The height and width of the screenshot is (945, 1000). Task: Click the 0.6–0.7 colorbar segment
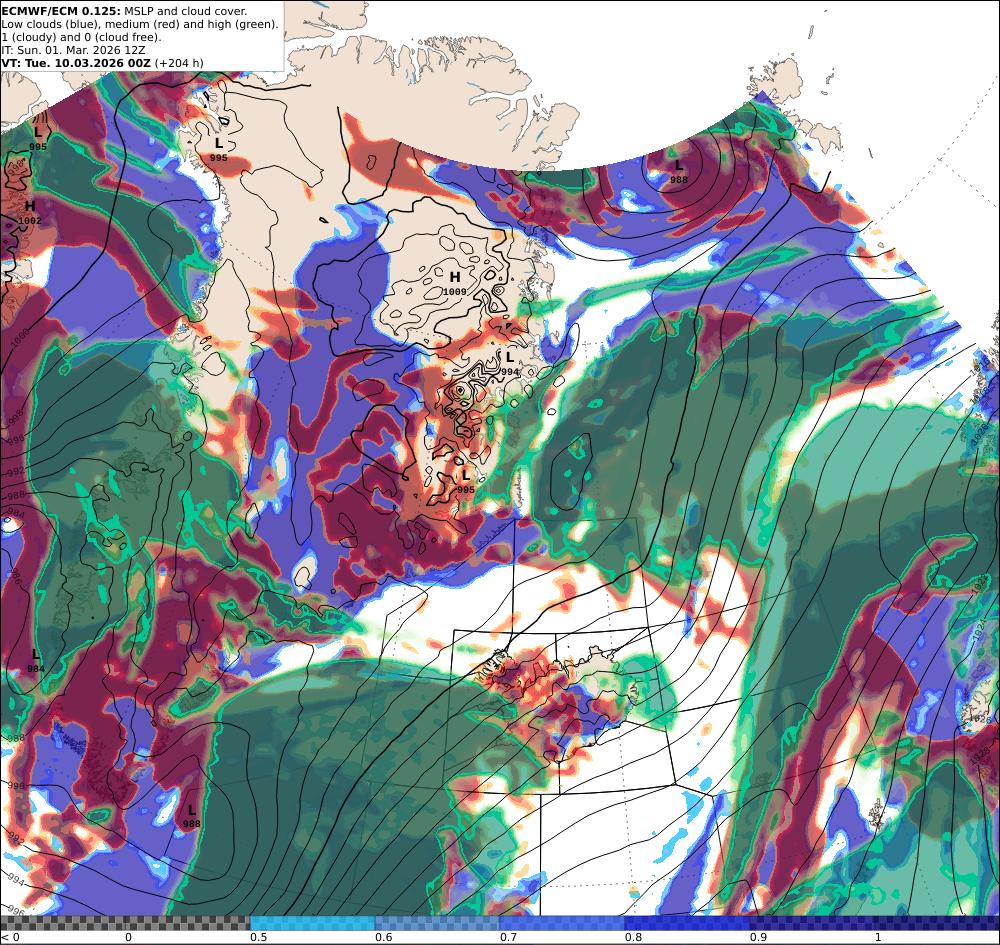[x=438, y=923]
